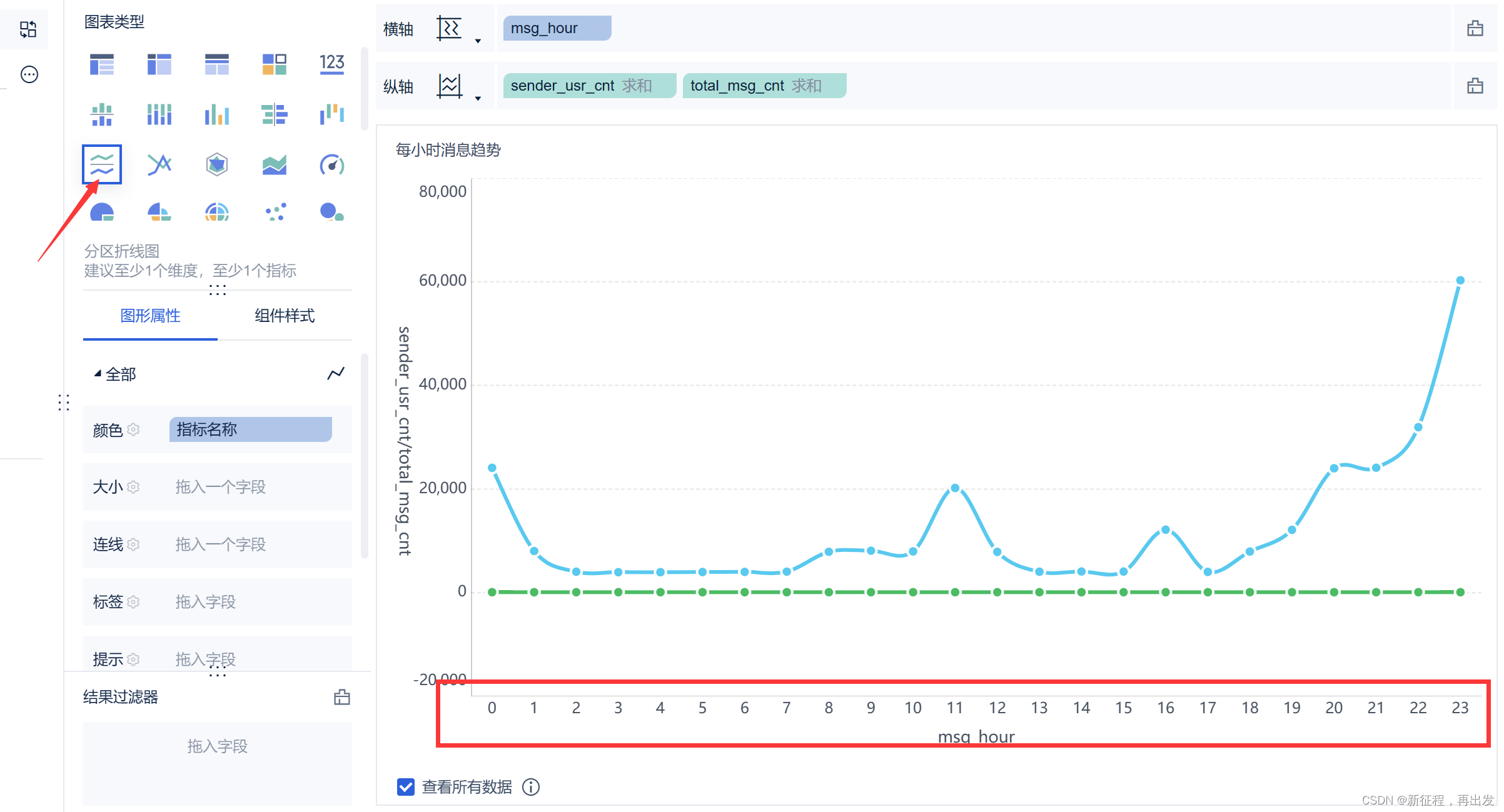Switch to the 图形属性 tab
This screenshot has width=1504, height=812.
(x=150, y=316)
